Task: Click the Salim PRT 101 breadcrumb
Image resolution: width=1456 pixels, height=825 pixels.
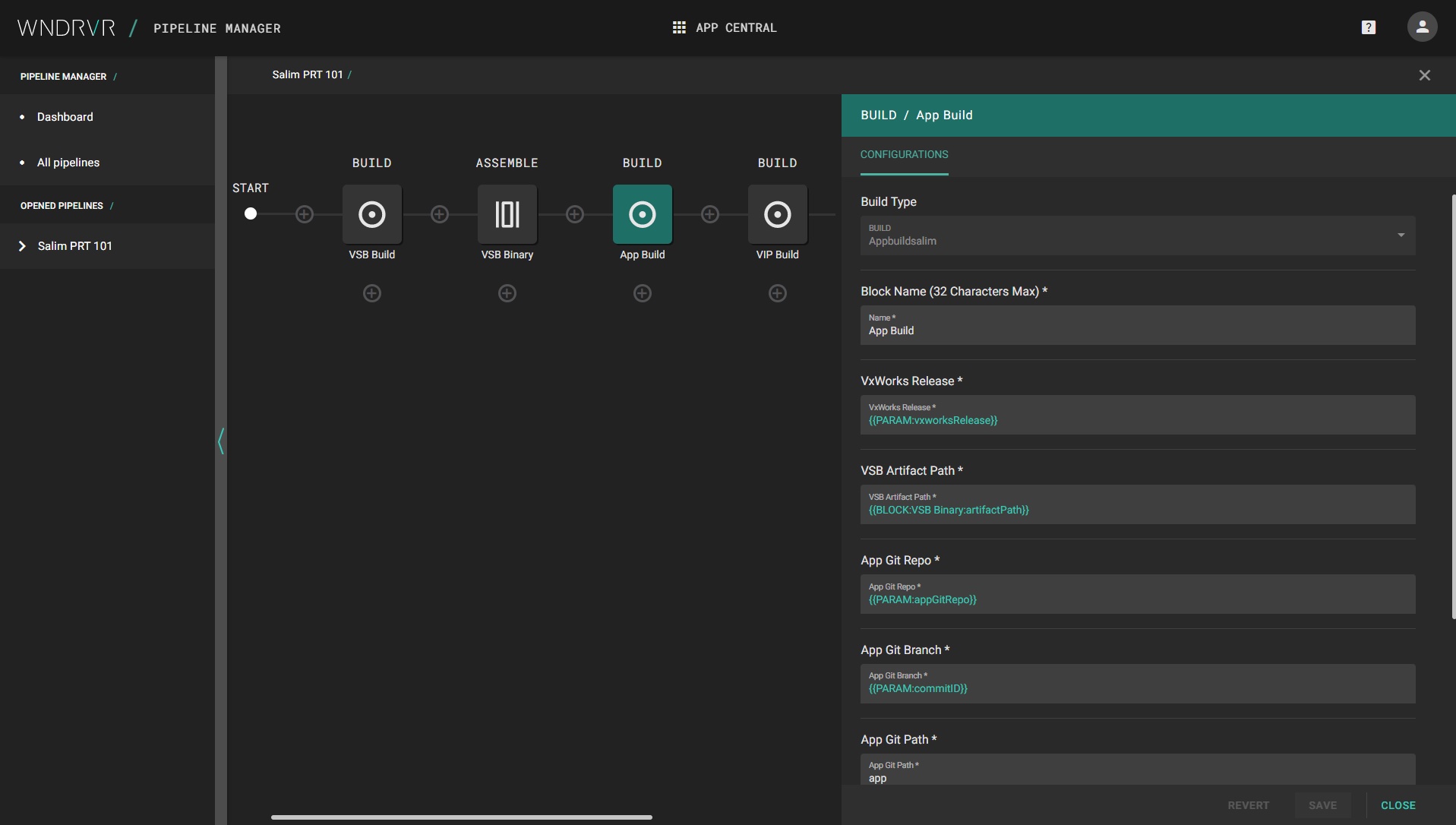Action: (308, 74)
